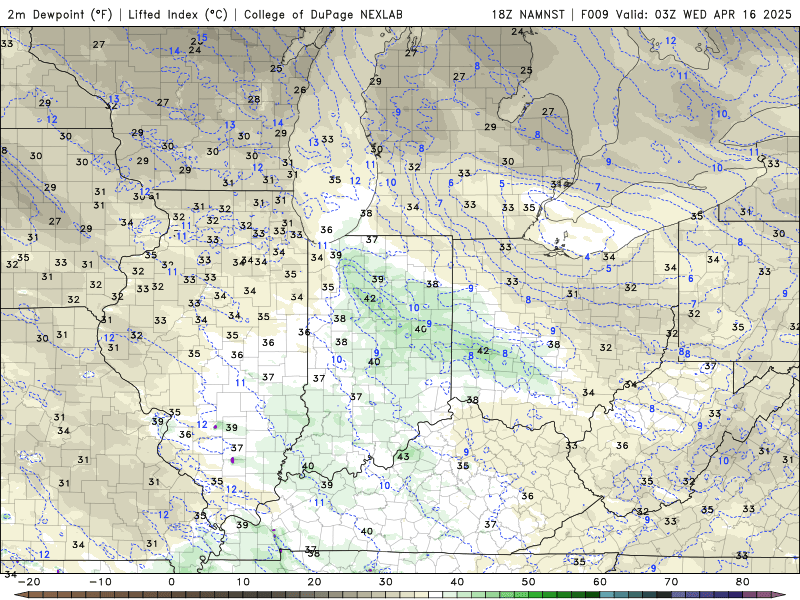Click the blue lifted index value 4 over Lake Erie
Screen dimensions: 800x600
click(x=587, y=257)
